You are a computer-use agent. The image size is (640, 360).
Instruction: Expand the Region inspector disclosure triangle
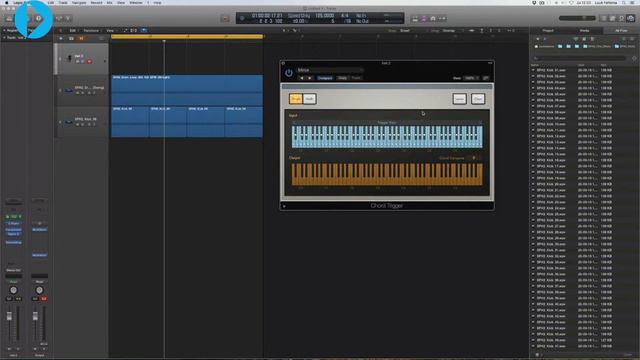(x=4, y=31)
